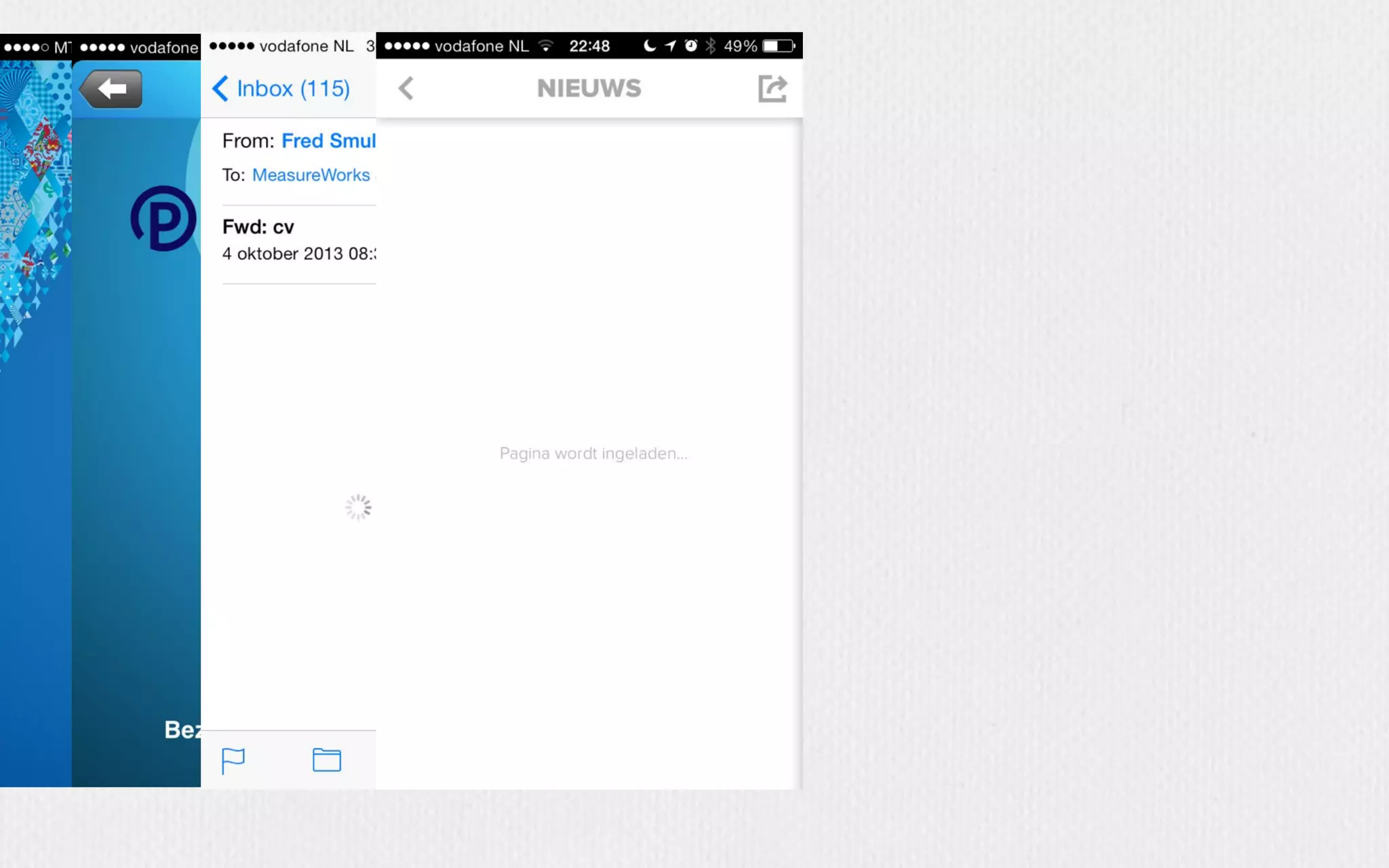Image resolution: width=1389 pixels, height=868 pixels.
Task: Click the location services arrow icon
Action: click(670, 46)
